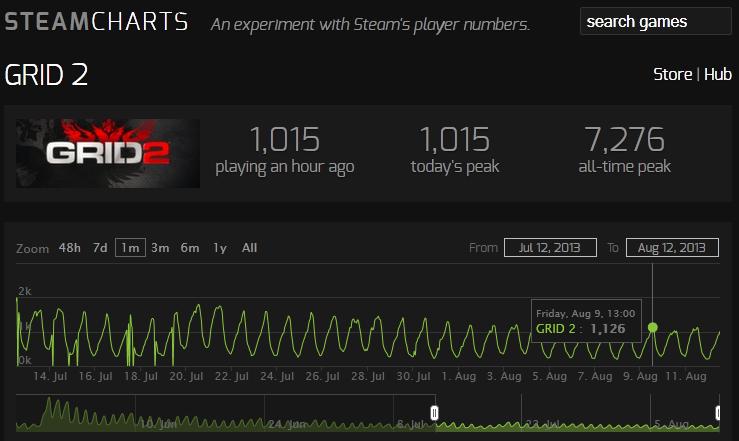Image resolution: width=739 pixels, height=441 pixels.
Task: Show All time range
Action: click(249, 248)
